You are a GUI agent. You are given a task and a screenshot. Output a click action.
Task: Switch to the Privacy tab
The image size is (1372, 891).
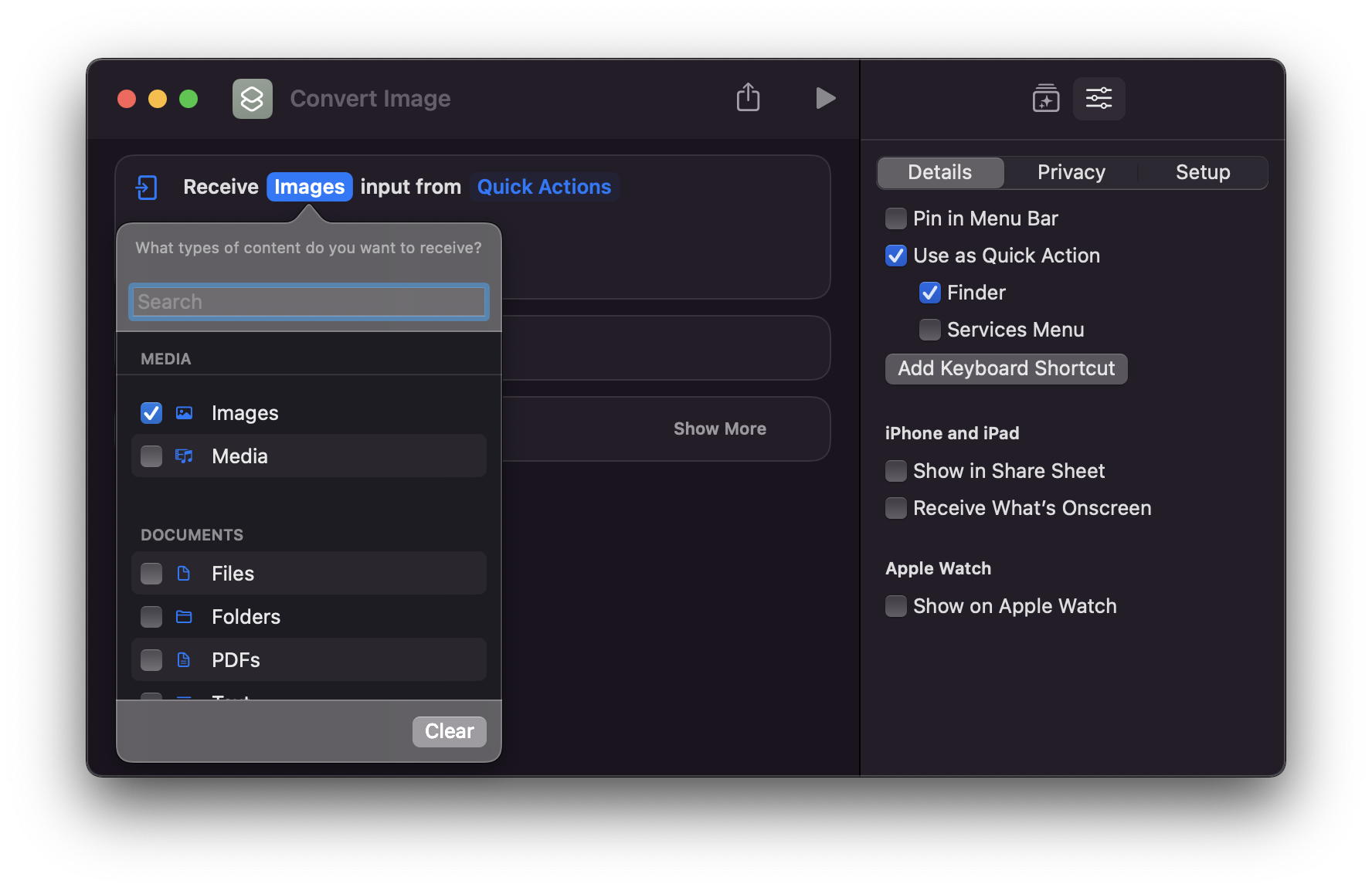[1071, 172]
